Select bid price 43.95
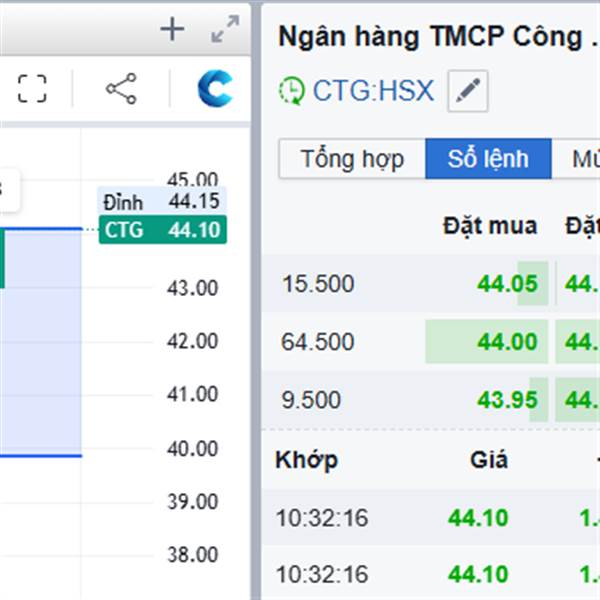The height and width of the screenshot is (600, 600). click(x=507, y=400)
